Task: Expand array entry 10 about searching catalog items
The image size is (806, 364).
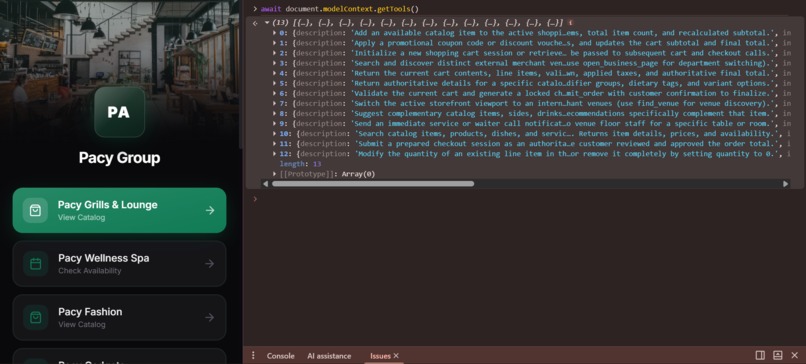Action: (x=275, y=134)
